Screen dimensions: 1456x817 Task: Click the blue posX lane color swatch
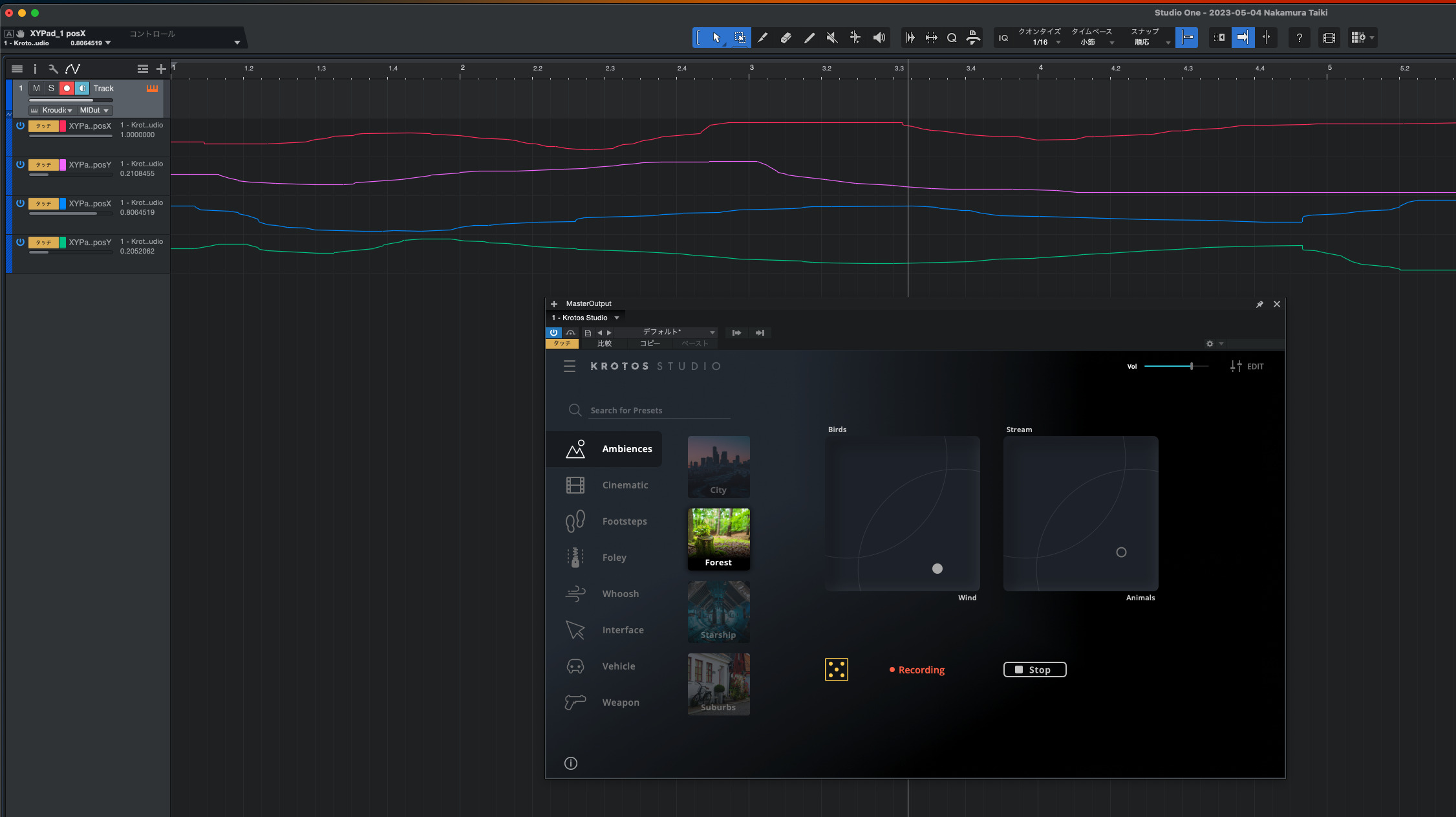click(x=63, y=204)
